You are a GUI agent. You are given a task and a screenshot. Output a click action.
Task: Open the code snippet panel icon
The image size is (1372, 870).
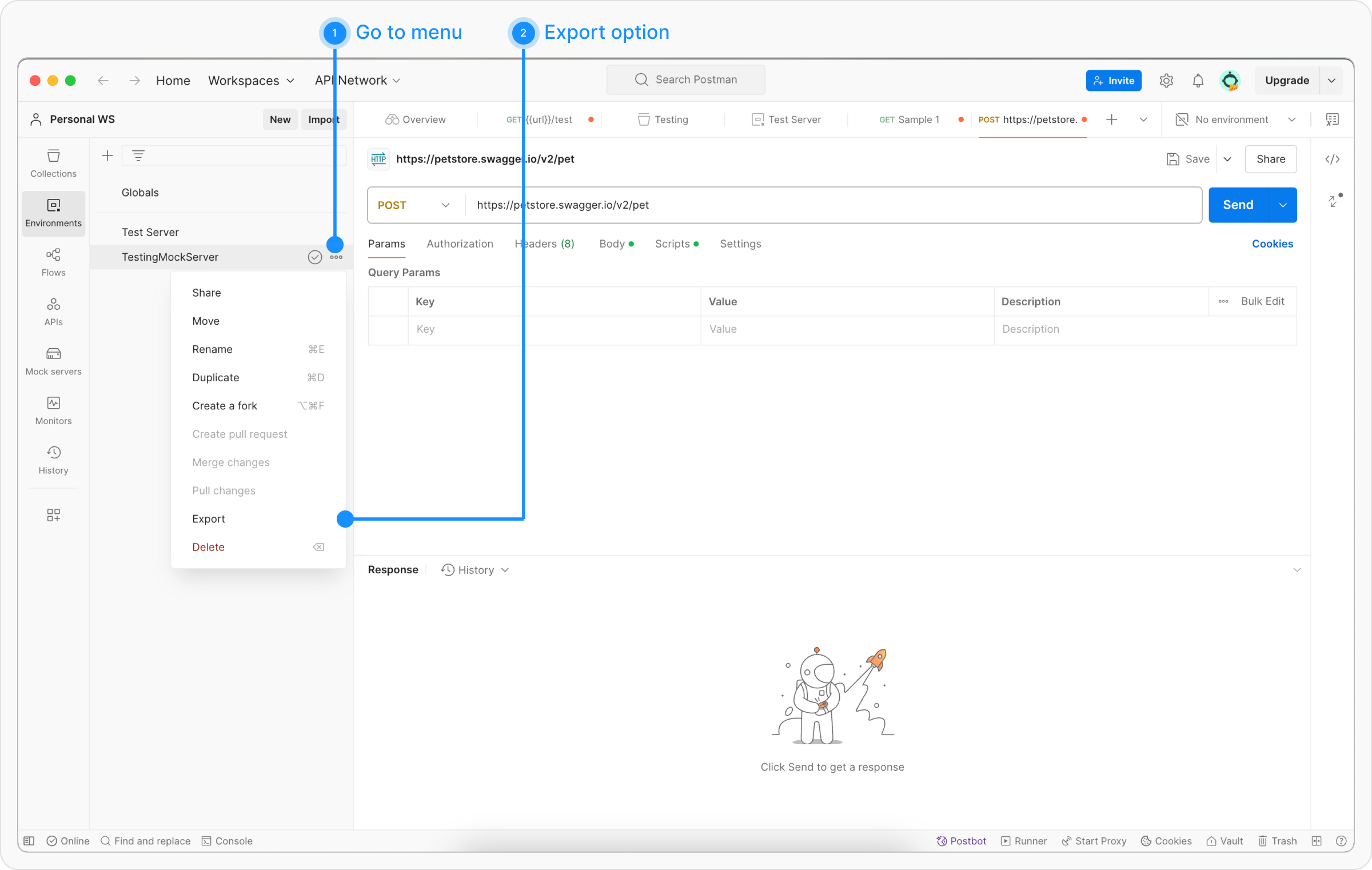1332,159
